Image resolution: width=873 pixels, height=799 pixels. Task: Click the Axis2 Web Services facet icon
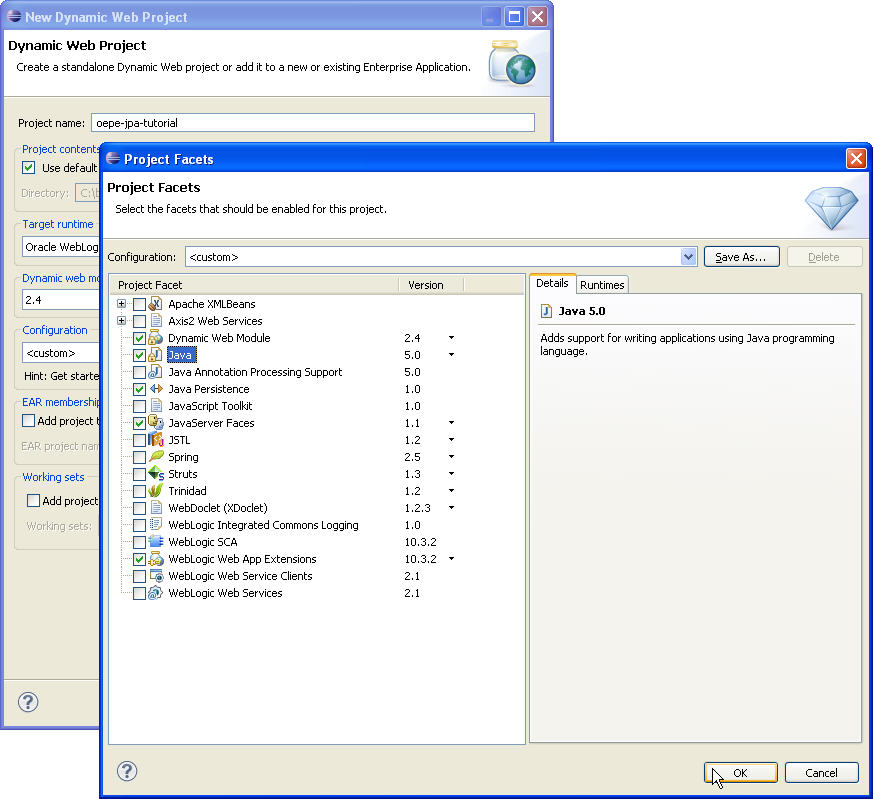coord(156,321)
